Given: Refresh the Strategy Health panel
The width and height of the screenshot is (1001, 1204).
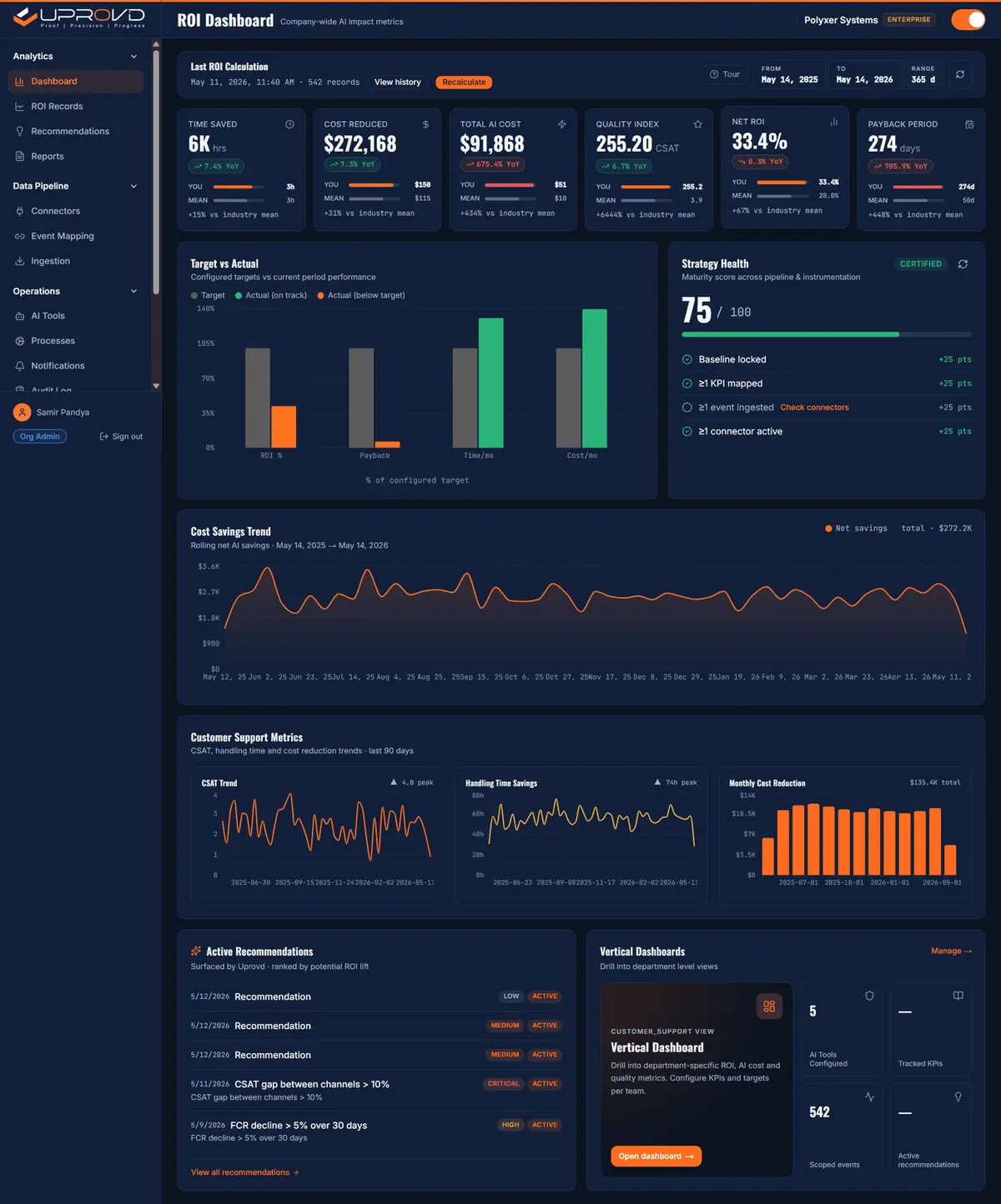Looking at the screenshot, I should (x=963, y=264).
